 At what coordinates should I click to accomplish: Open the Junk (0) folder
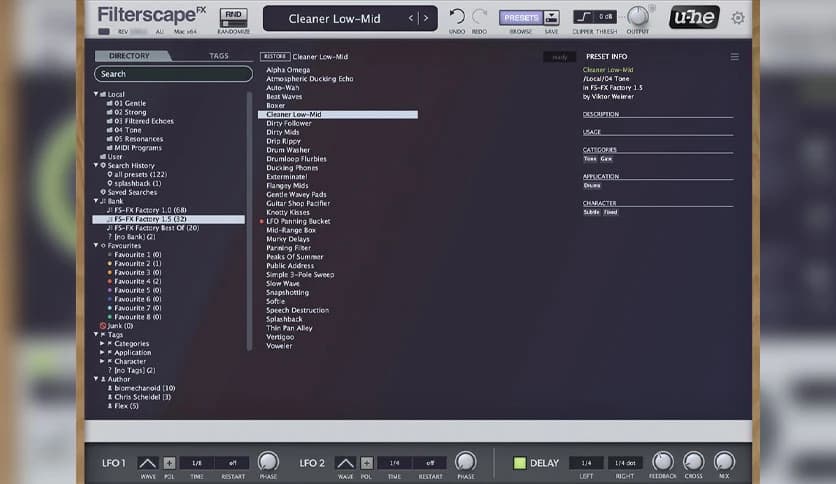coord(116,326)
